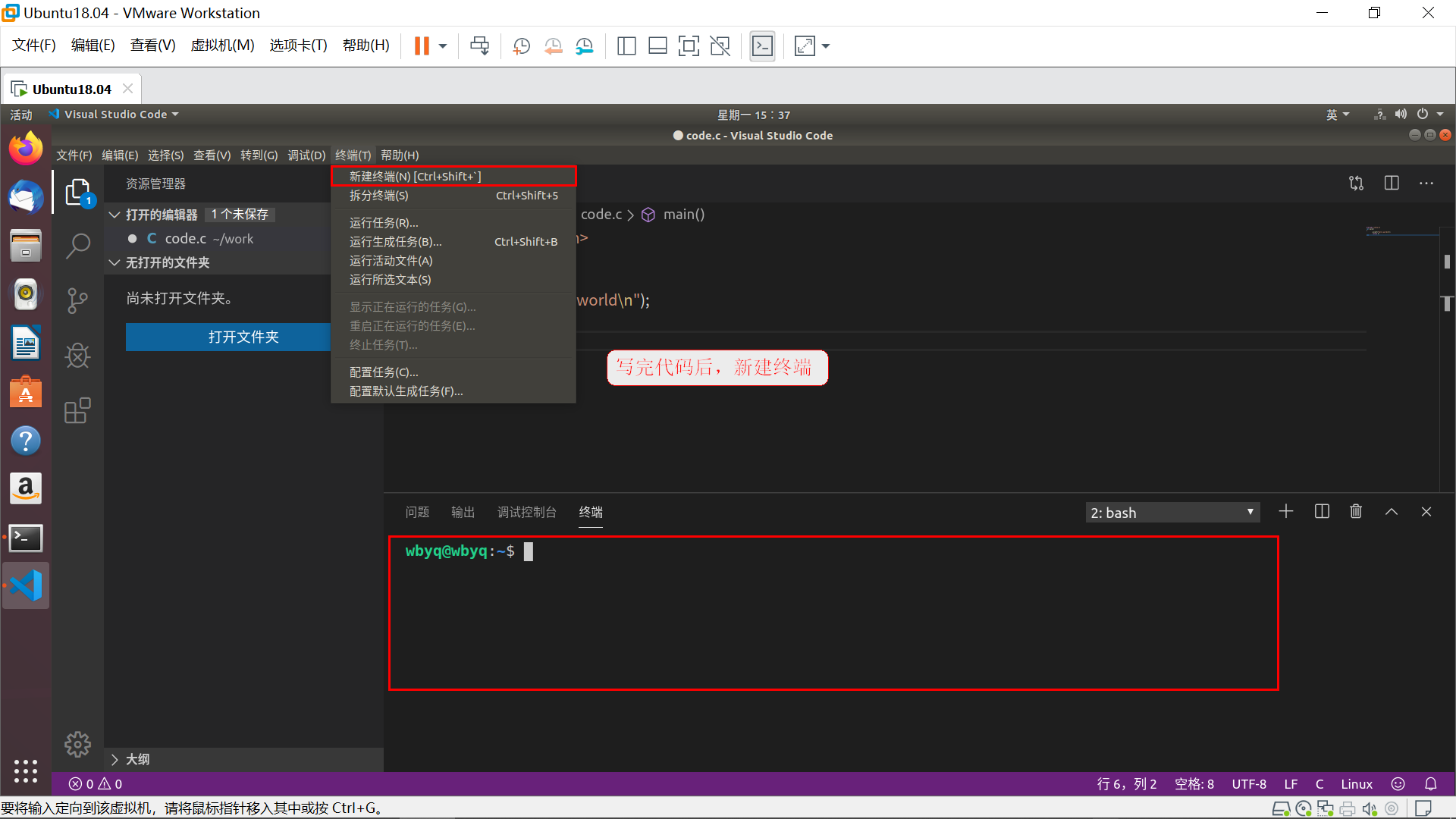Click UTF-8 encoding in status bar

coord(1248,784)
